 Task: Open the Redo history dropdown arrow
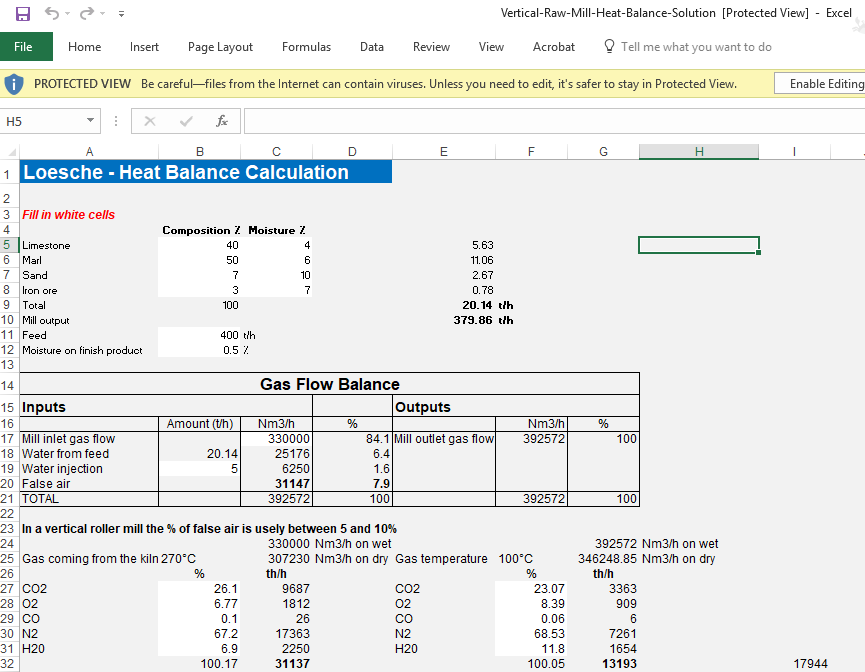[103, 14]
